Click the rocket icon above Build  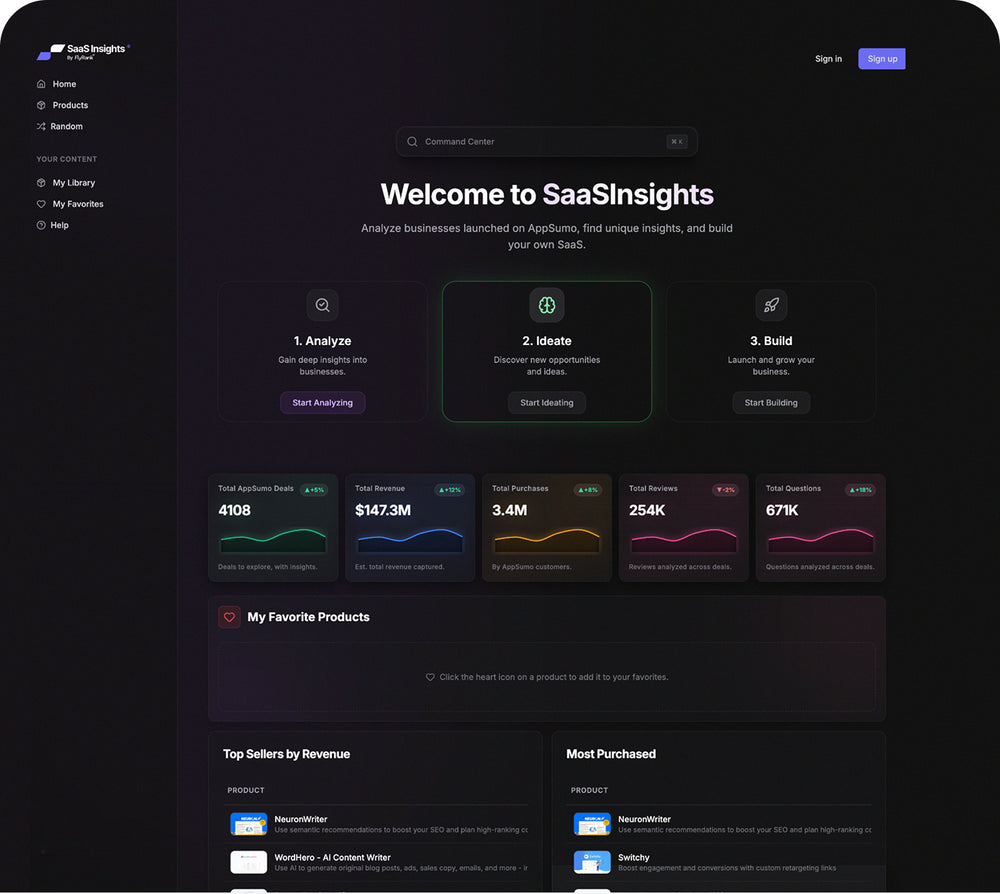click(771, 305)
